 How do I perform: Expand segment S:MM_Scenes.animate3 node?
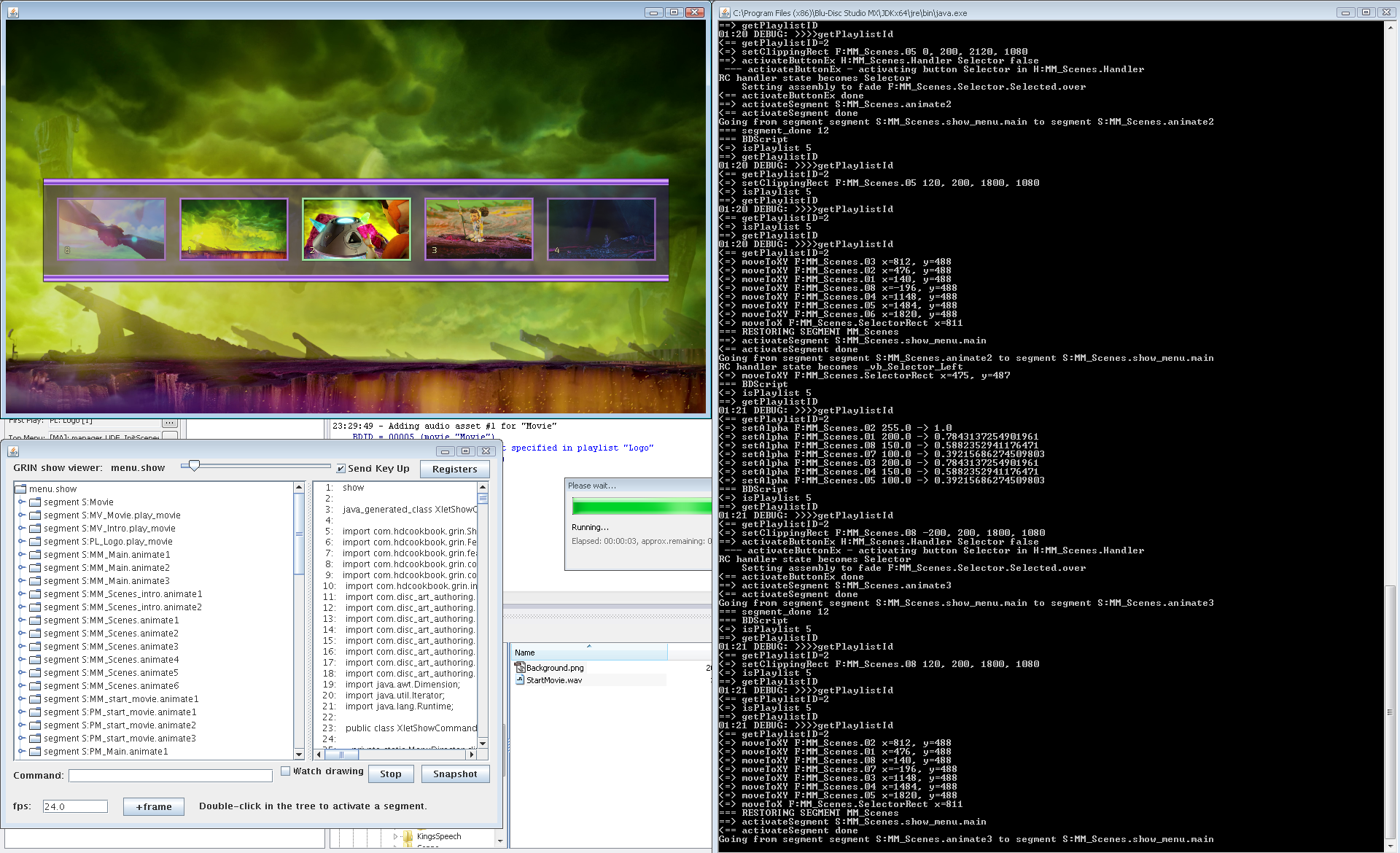[x=22, y=647]
